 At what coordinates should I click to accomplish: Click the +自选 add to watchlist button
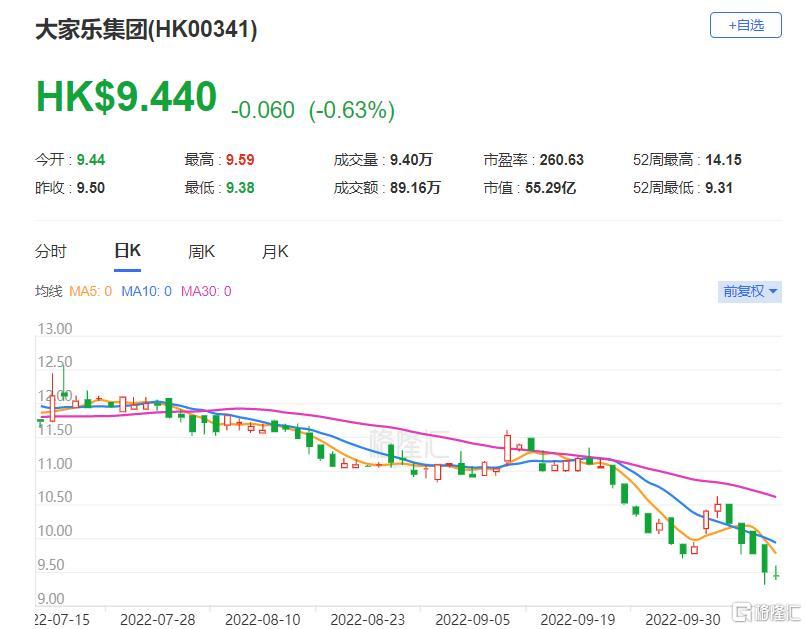coord(745,25)
